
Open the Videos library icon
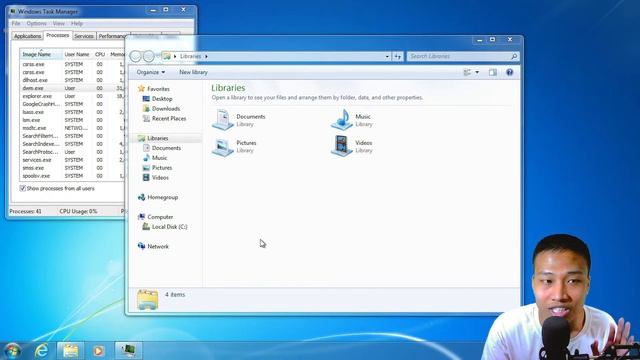click(342, 147)
